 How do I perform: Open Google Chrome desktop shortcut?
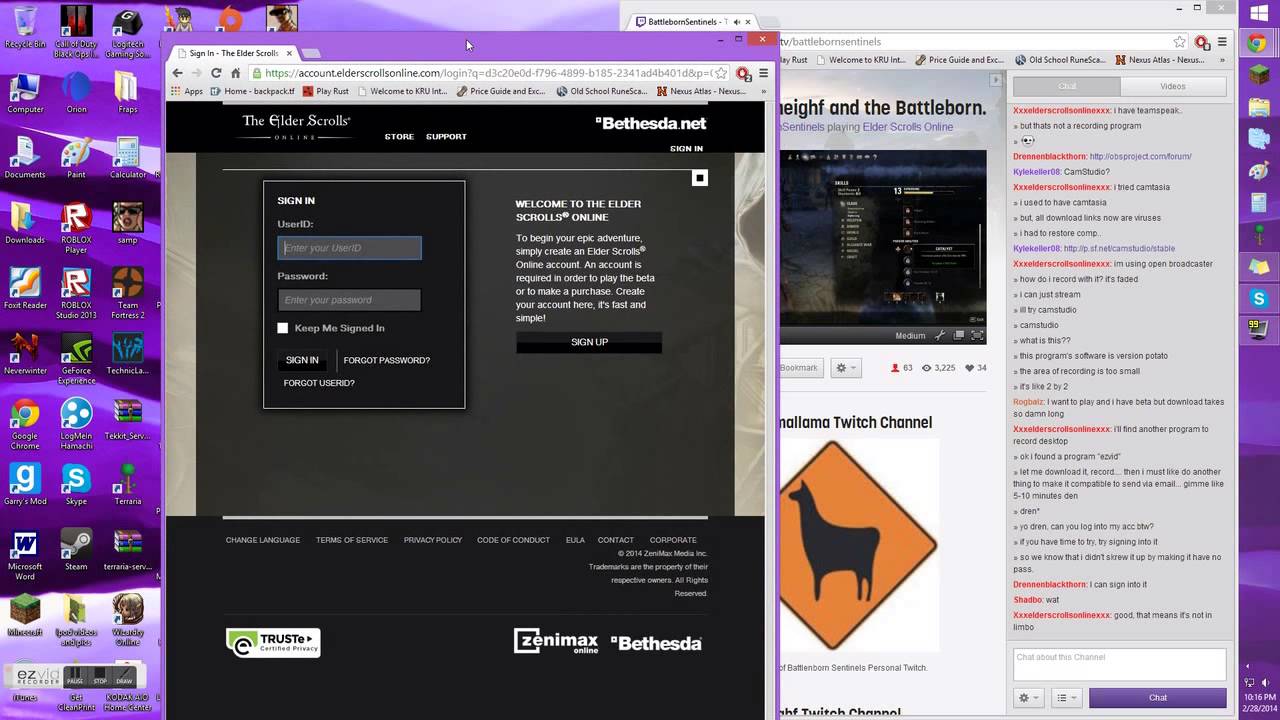24,424
